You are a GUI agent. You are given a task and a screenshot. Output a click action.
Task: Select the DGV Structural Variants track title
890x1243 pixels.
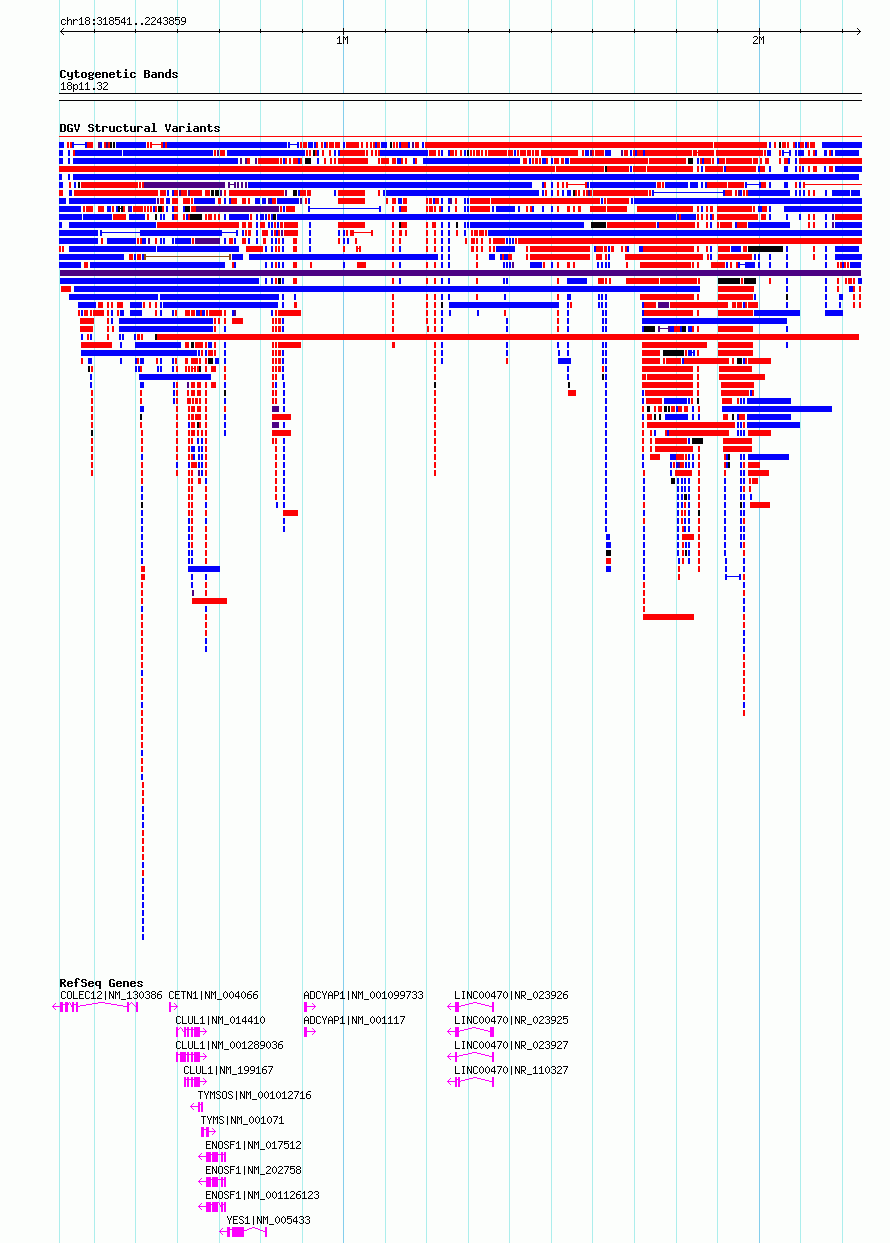(140, 128)
